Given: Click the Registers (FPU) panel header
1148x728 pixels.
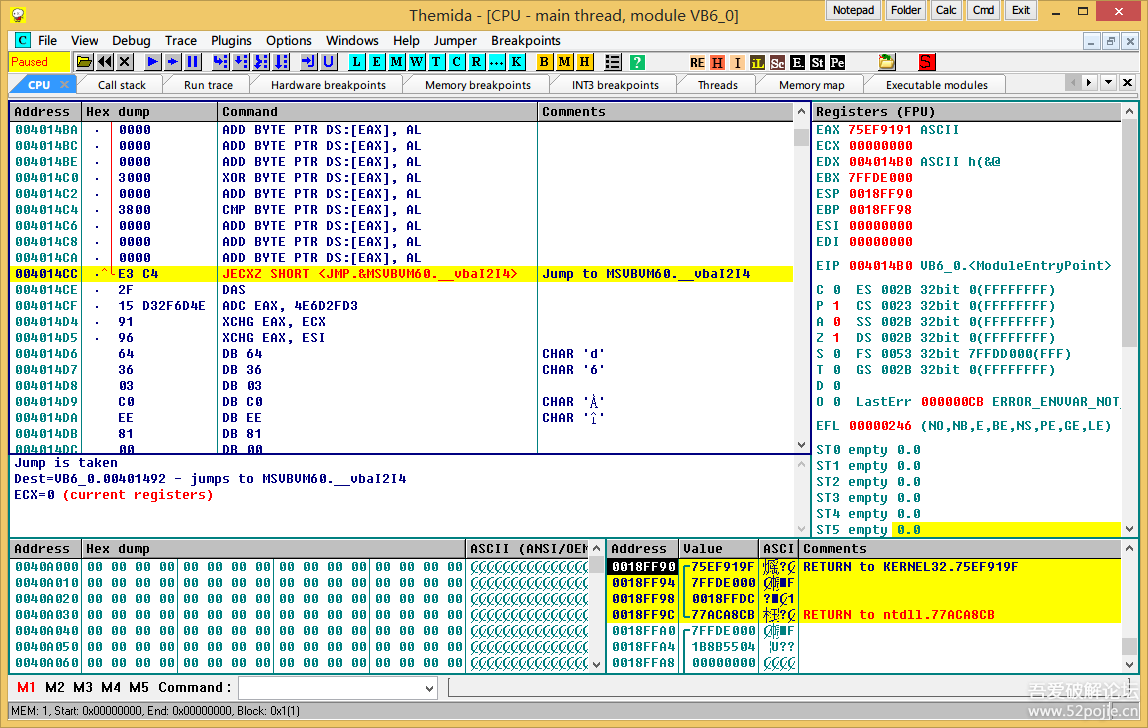Looking at the screenshot, I should point(967,111).
